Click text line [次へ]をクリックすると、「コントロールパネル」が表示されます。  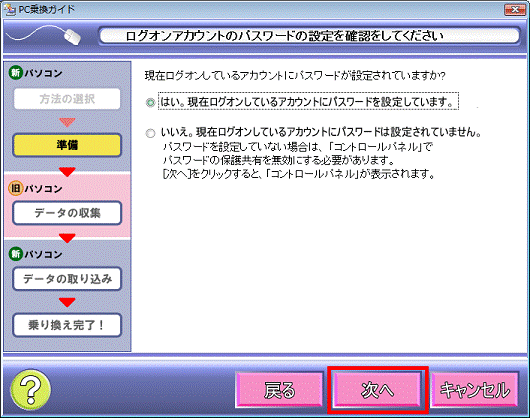(x=298, y=174)
